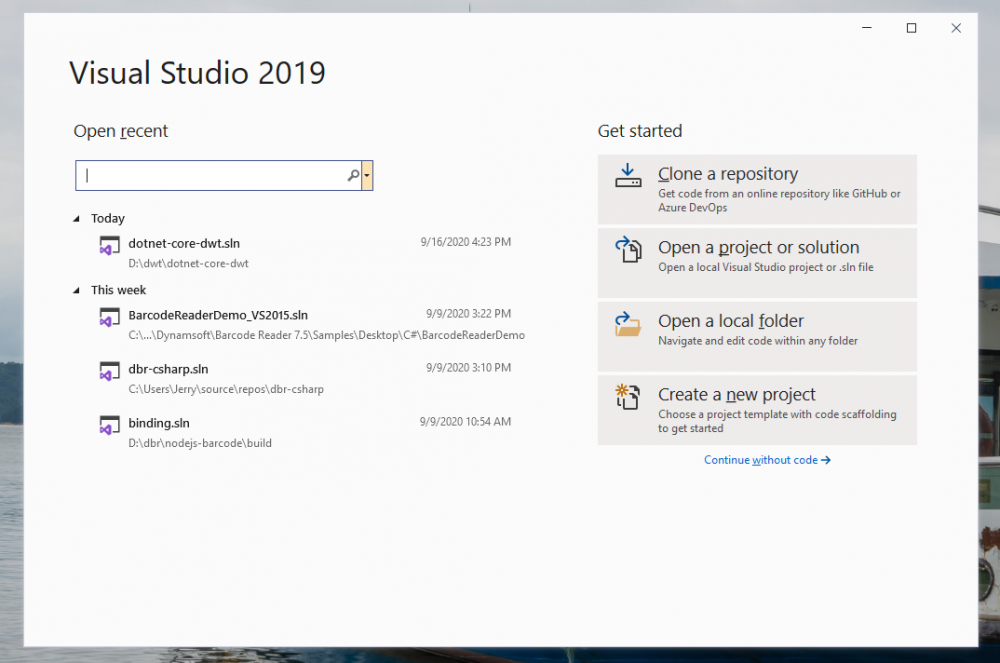This screenshot has height=663, width=1000.
Task: Click Continue without code link
Action: coord(766,460)
